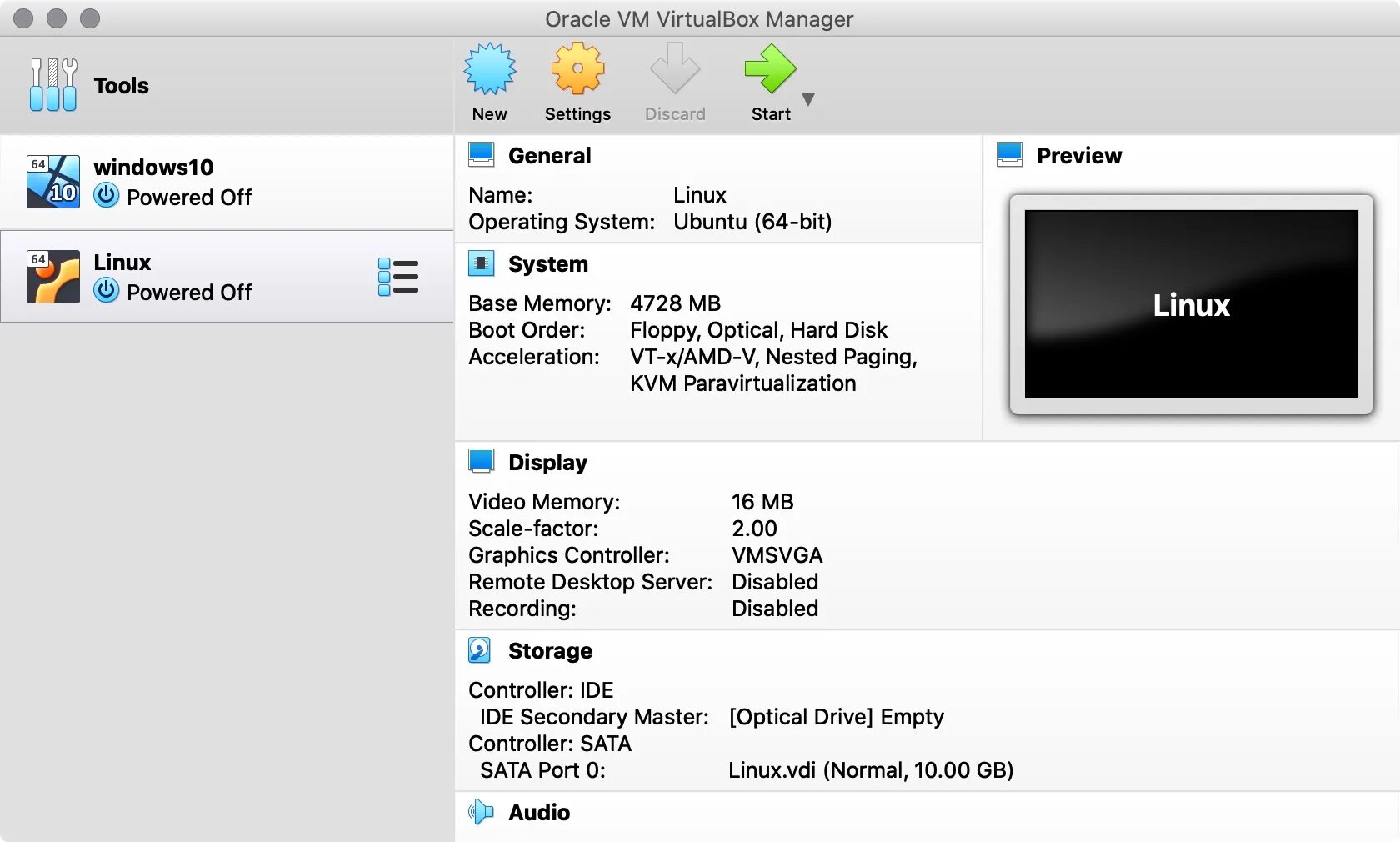Image resolution: width=1400 pixels, height=842 pixels.
Task: Click the New virtual machine icon
Action: [x=490, y=68]
